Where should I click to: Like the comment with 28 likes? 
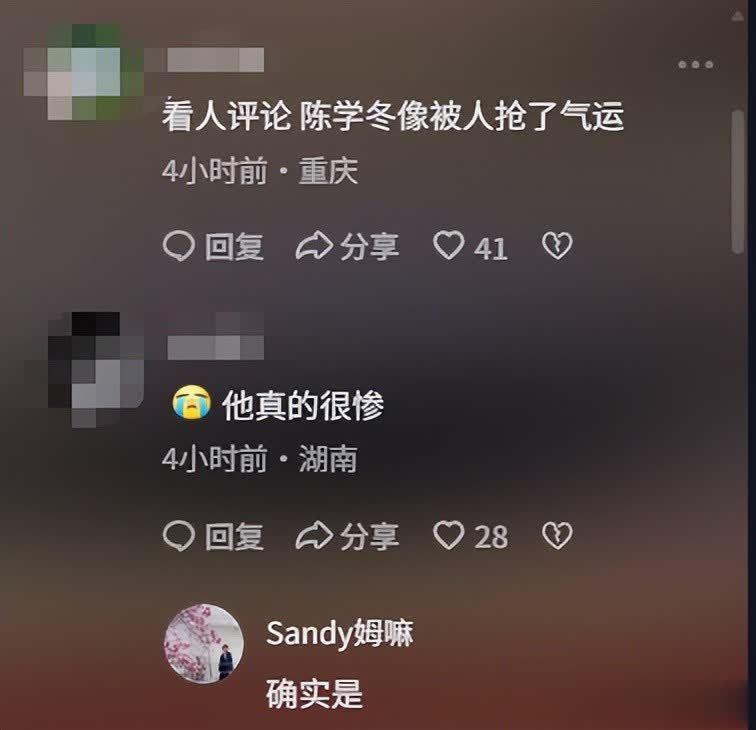coord(448,535)
